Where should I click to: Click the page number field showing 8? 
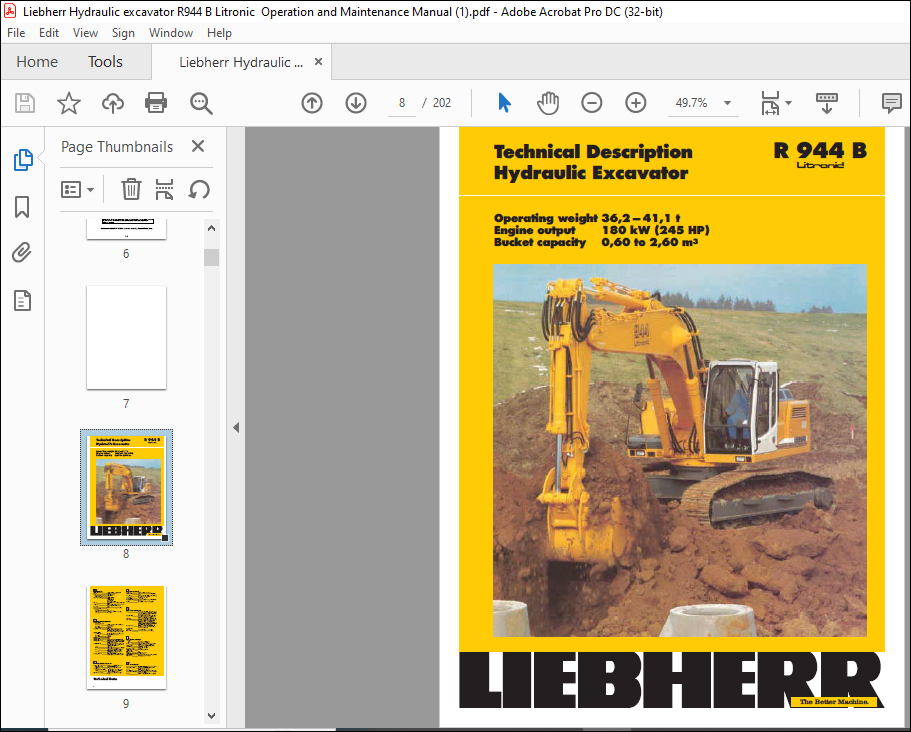tap(401, 103)
